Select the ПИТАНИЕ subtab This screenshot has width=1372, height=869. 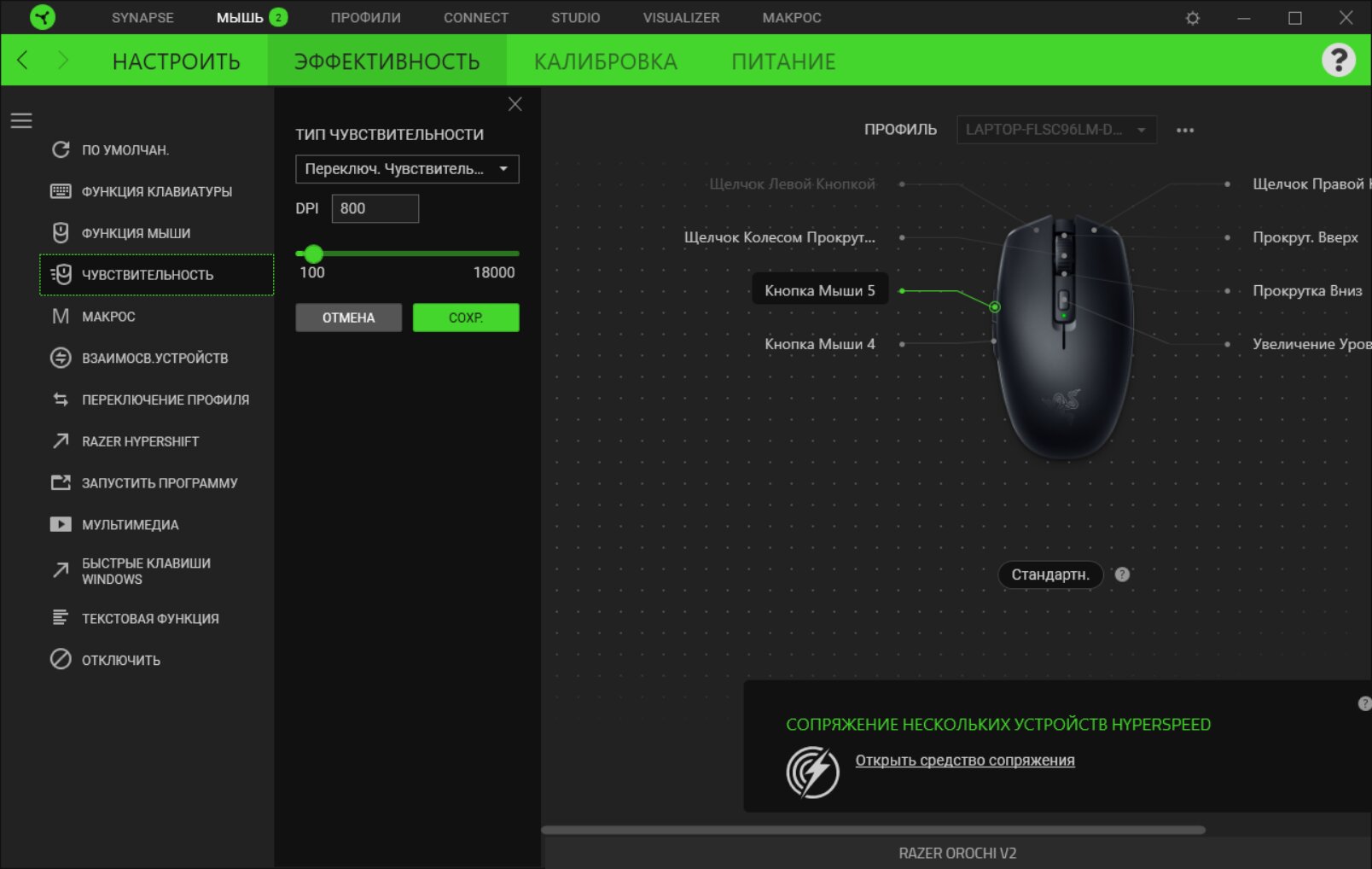(x=783, y=61)
